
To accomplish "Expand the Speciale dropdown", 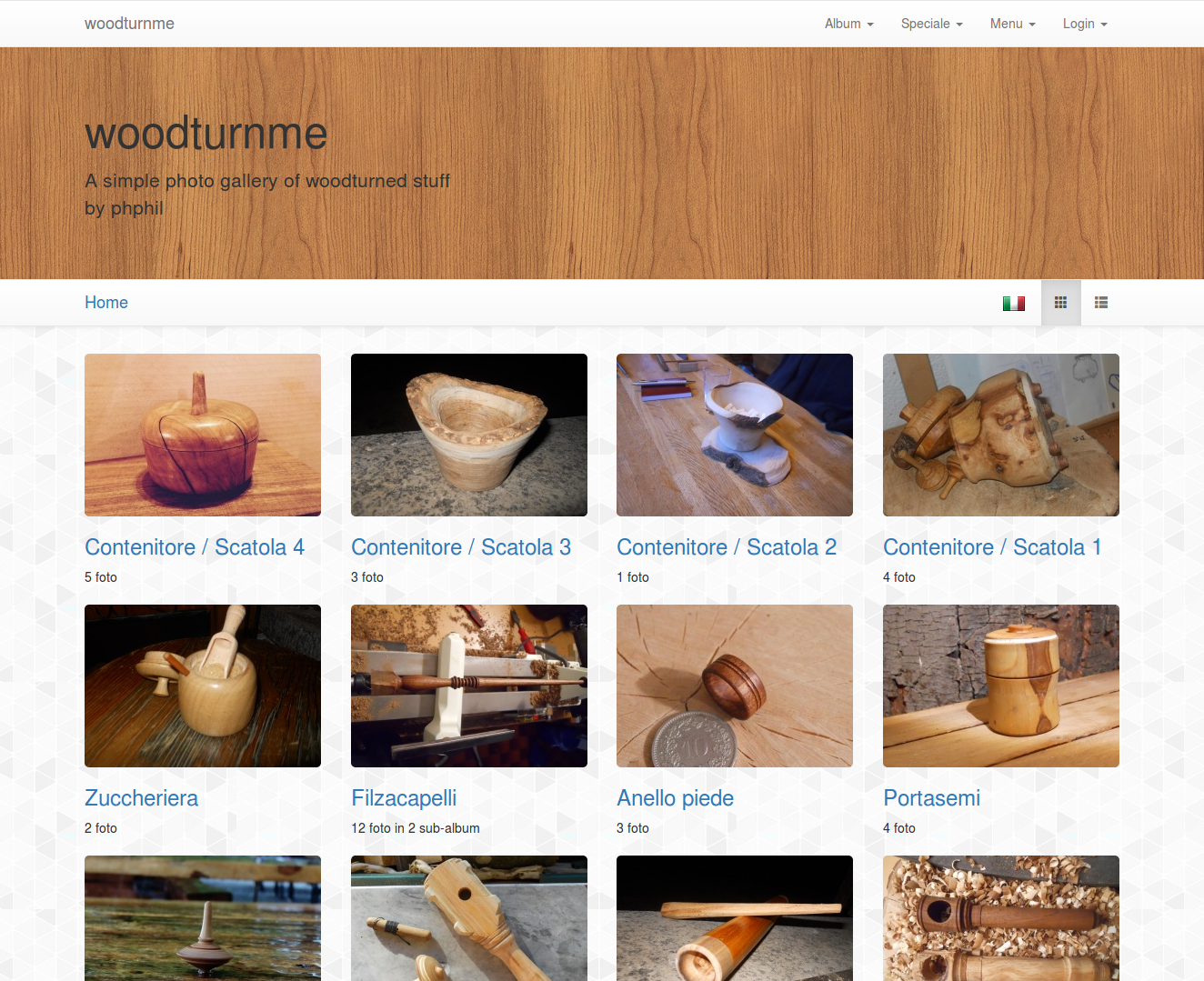I will click(x=931, y=24).
